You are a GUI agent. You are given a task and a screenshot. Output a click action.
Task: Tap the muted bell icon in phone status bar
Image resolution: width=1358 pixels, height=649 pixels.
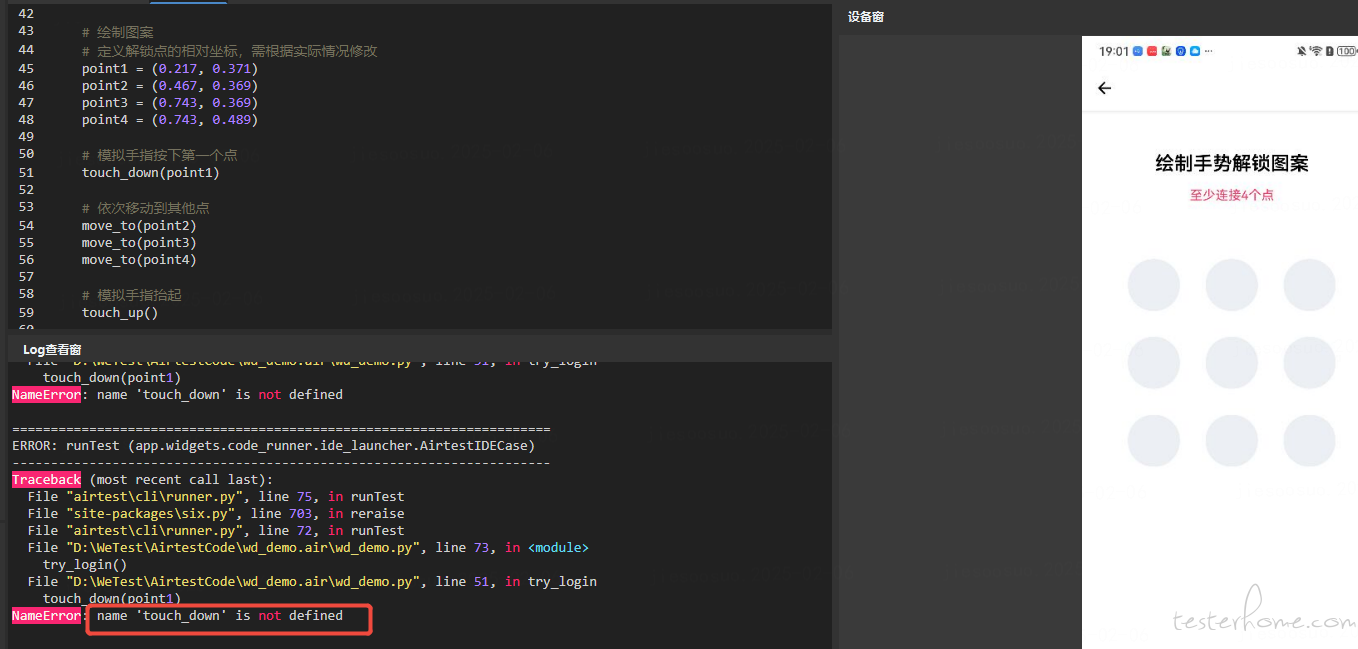(x=1302, y=51)
